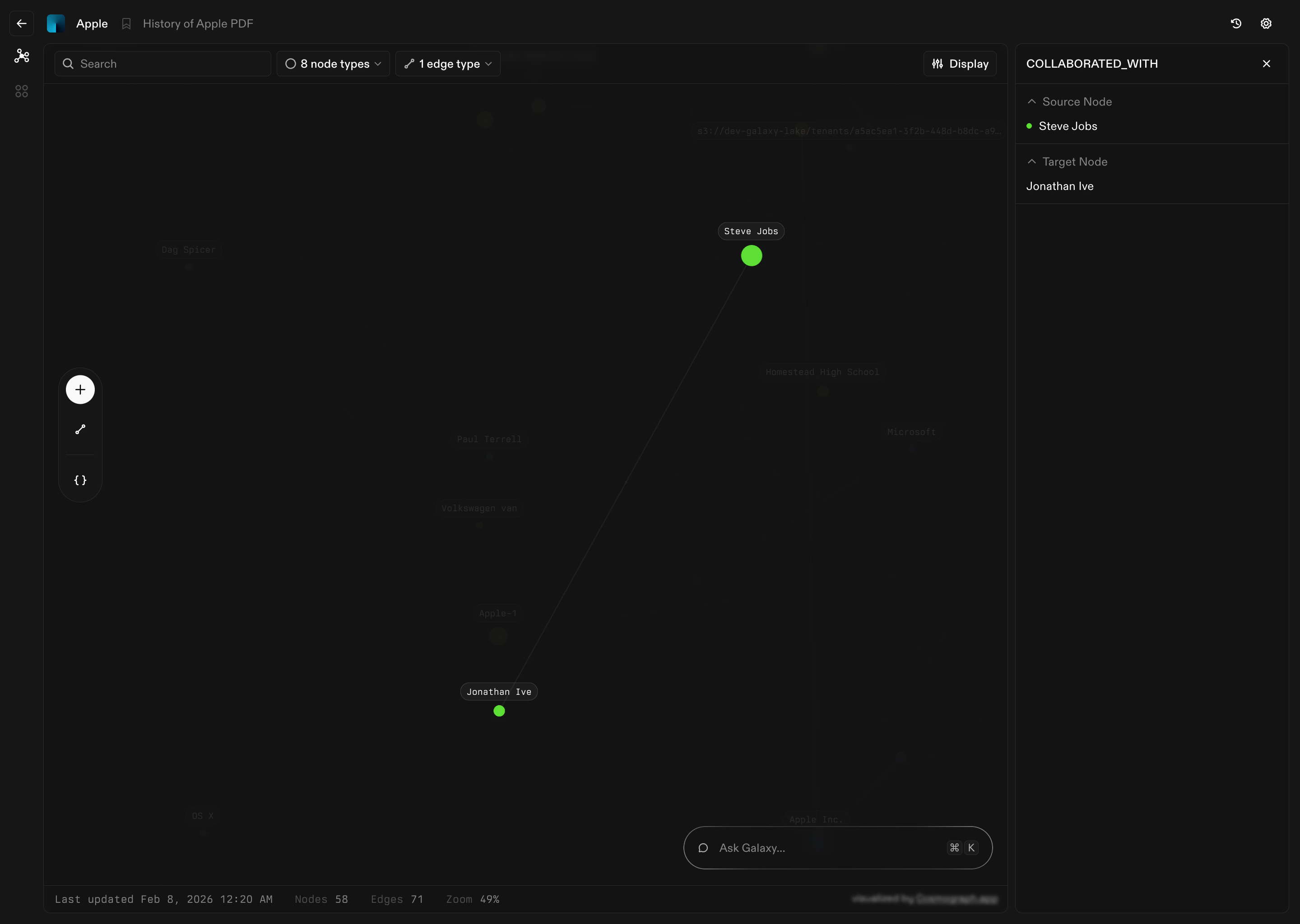Collapse the Target Node section
The height and width of the screenshot is (924, 1300).
pyautogui.click(x=1031, y=162)
